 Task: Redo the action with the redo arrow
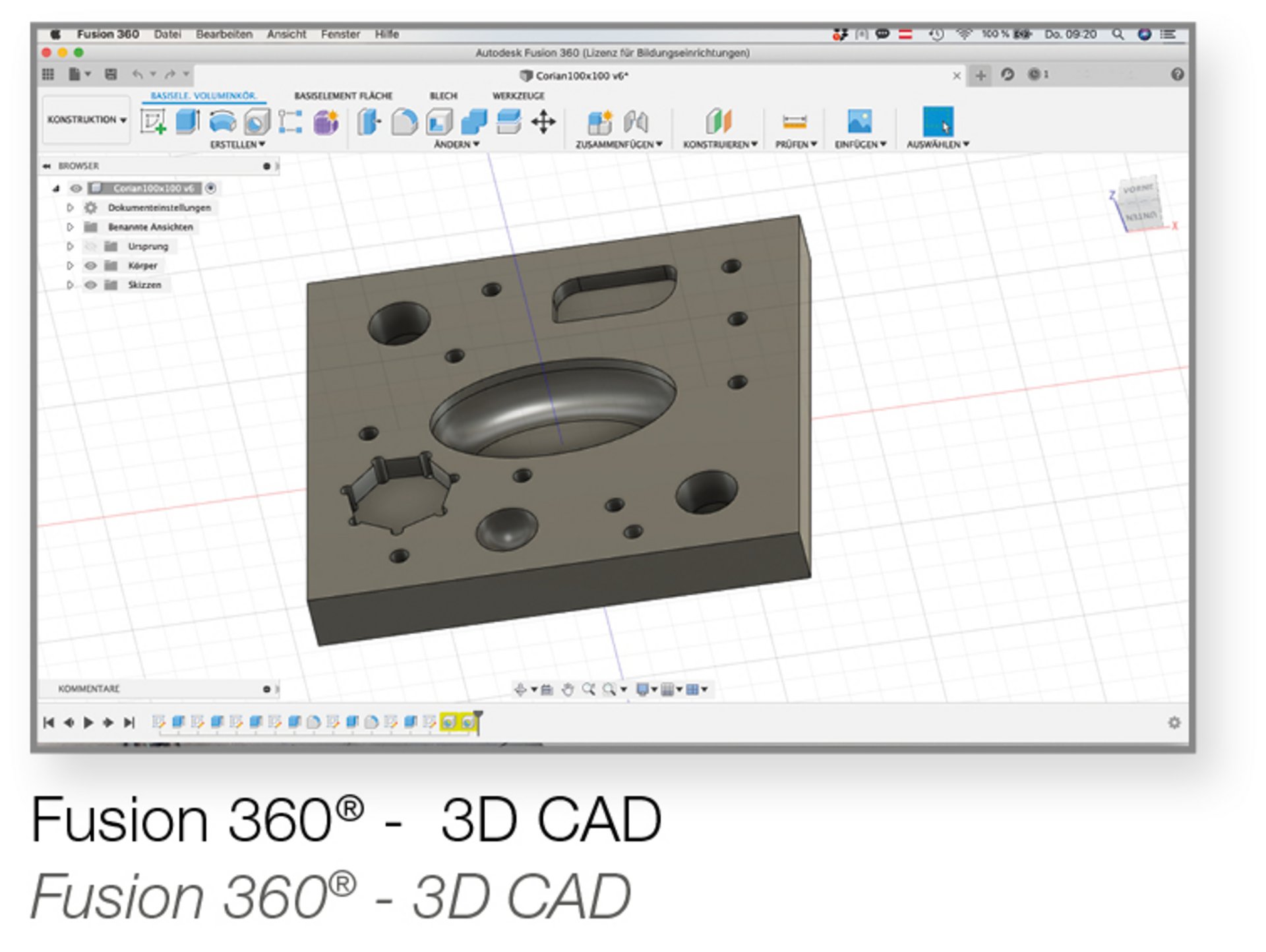point(169,74)
